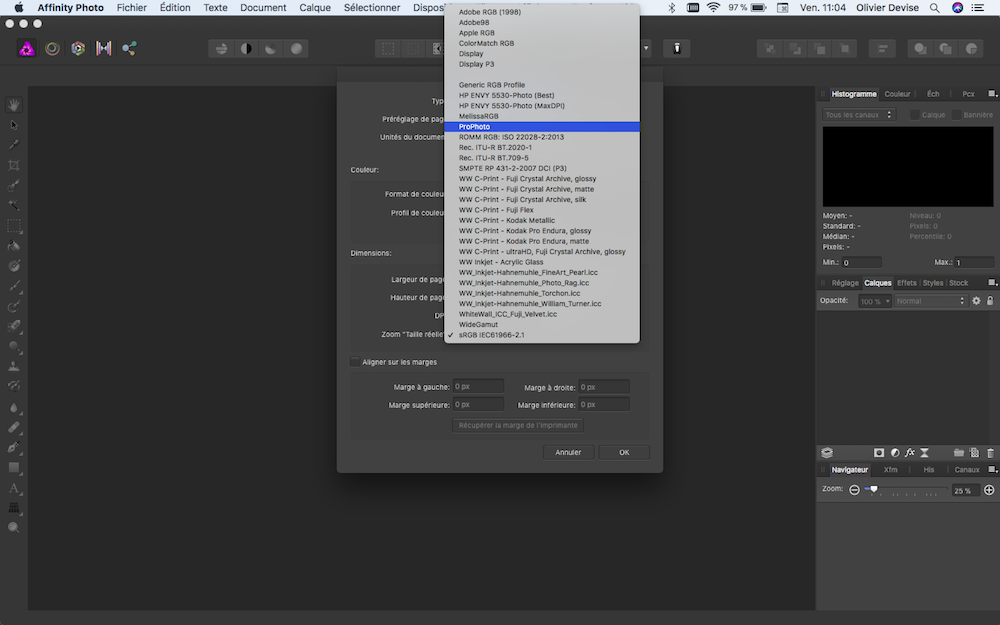This screenshot has width=1000, height=625.
Task: Open the Tous les canaux dropdown
Action: click(x=858, y=115)
